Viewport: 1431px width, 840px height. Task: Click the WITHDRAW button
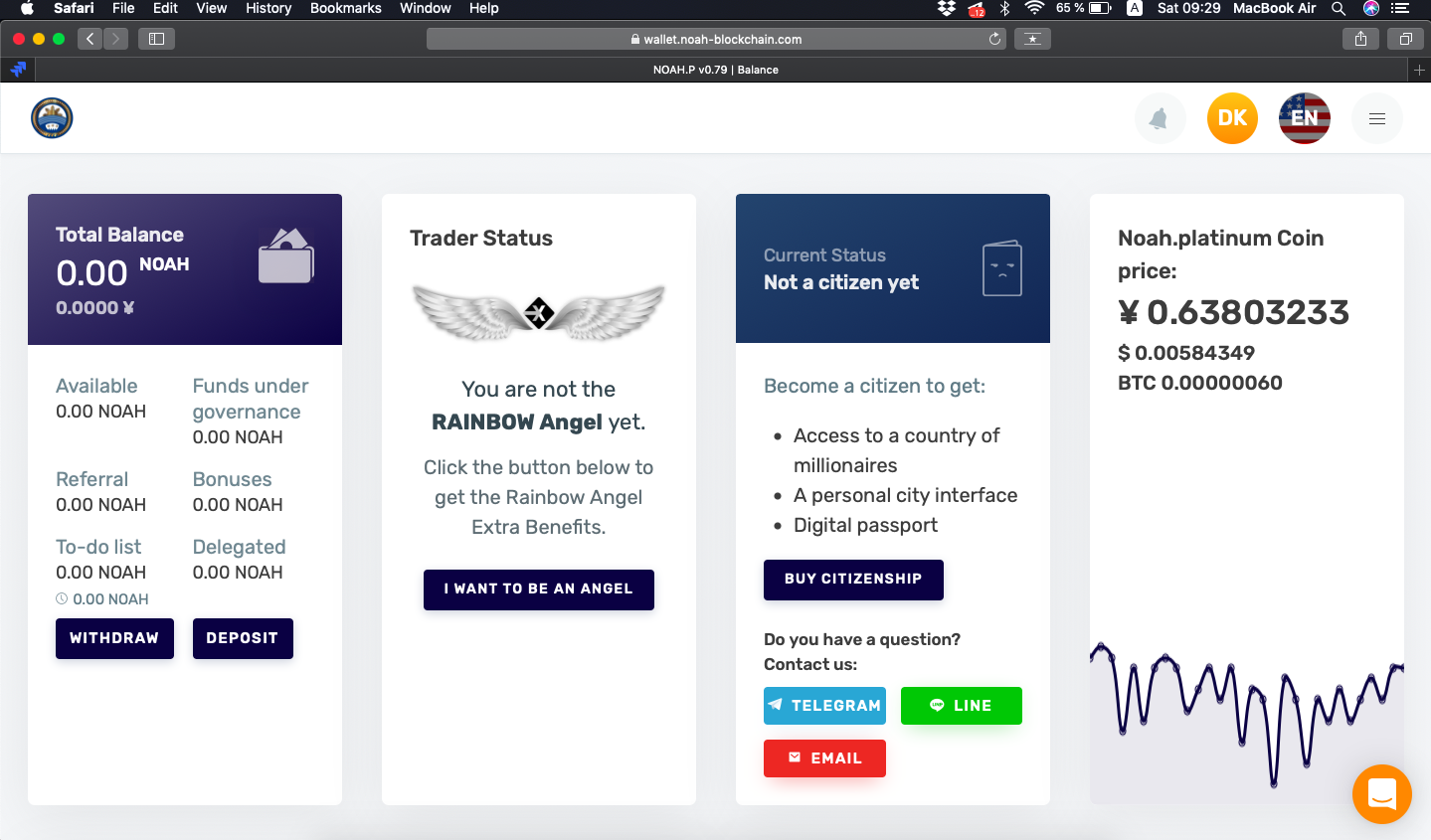[x=114, y=638]
